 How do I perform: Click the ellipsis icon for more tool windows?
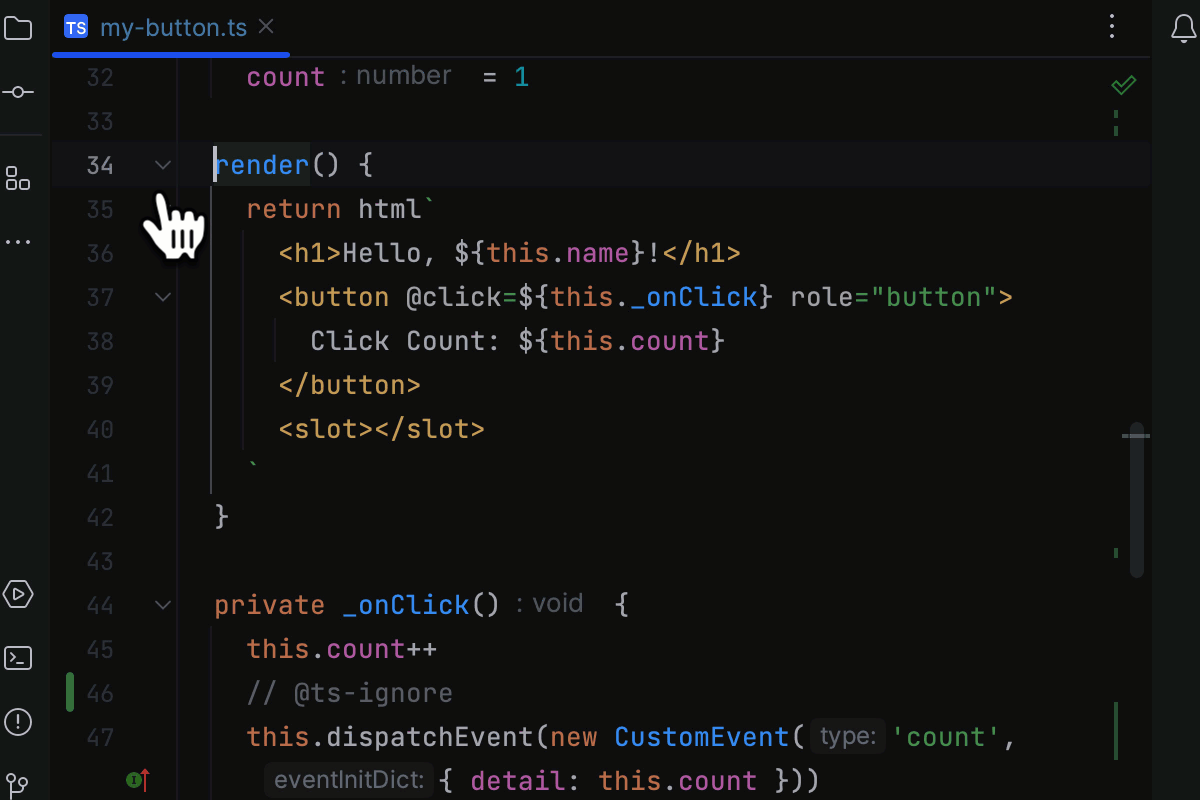tap(19, 241)
